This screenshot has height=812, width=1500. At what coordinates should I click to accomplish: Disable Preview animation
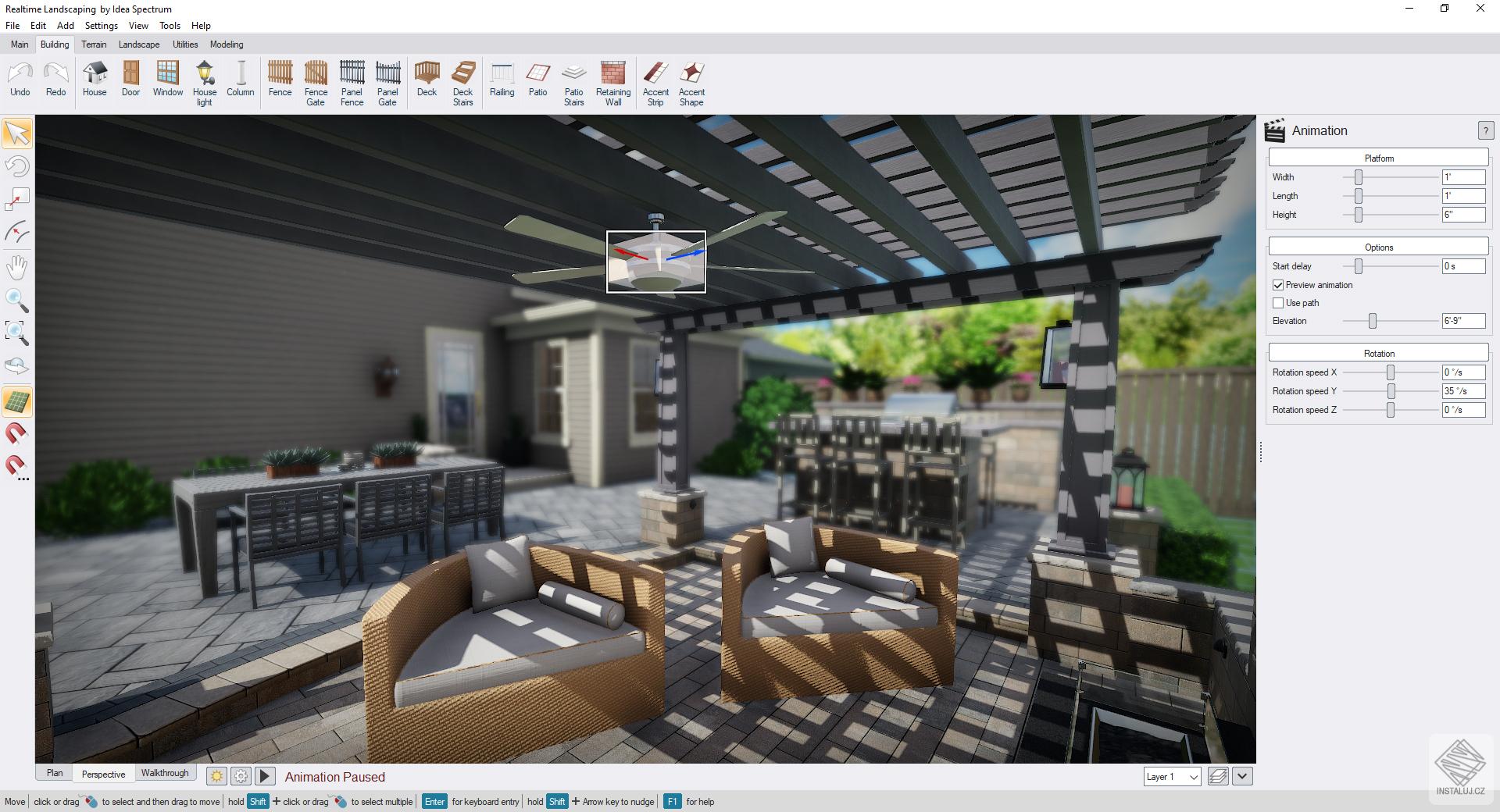[1278, 285]
